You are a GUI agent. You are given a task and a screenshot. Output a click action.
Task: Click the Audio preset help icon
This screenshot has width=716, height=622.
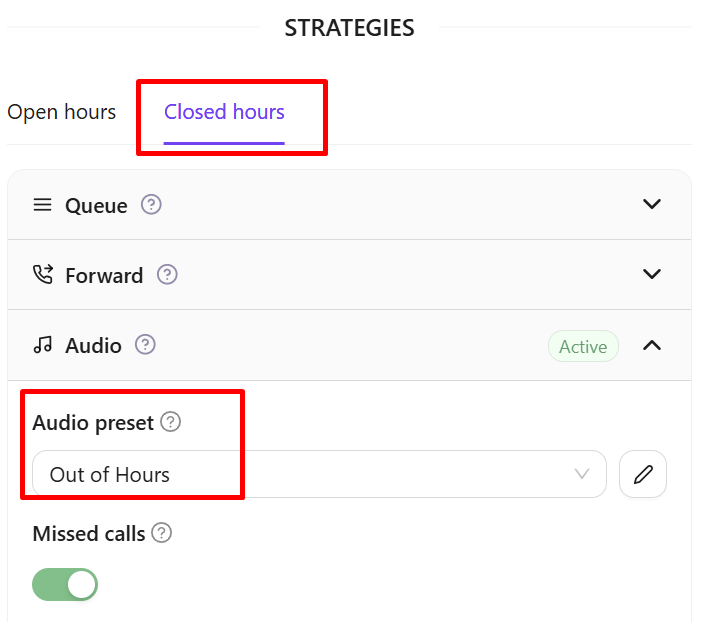[171, 423]
